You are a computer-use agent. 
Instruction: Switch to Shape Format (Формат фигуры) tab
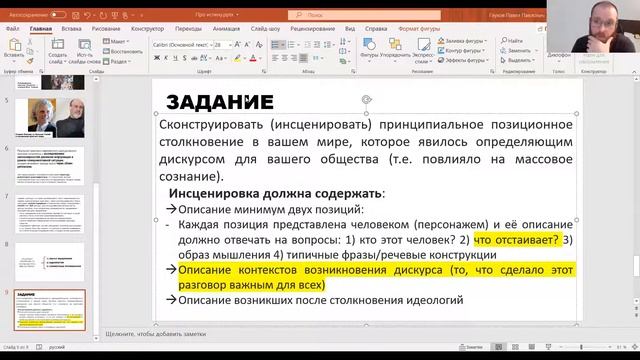point(419,29)
